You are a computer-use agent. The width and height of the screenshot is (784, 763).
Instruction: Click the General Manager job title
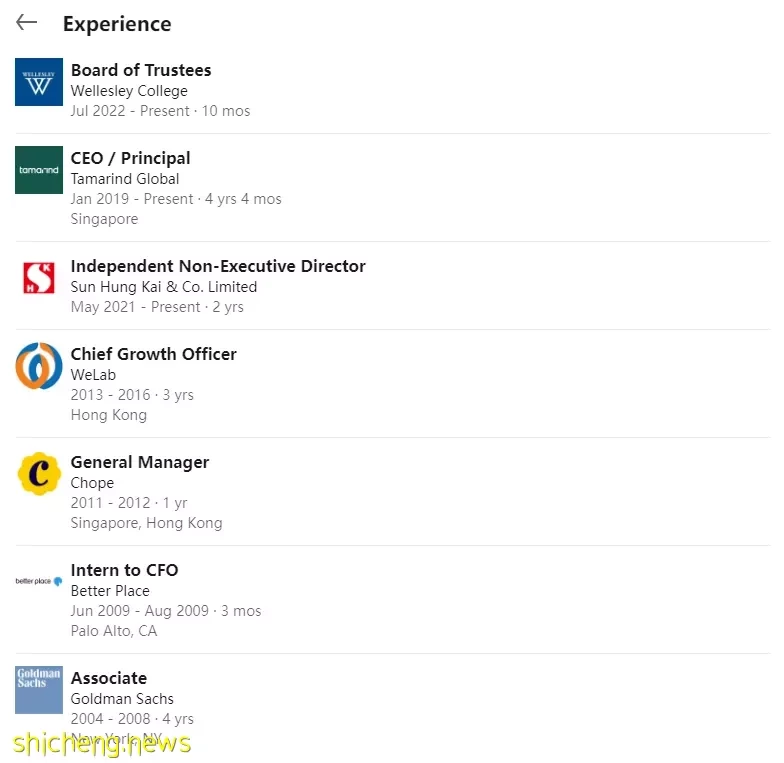pyautogui.click(x=140, y=462)
